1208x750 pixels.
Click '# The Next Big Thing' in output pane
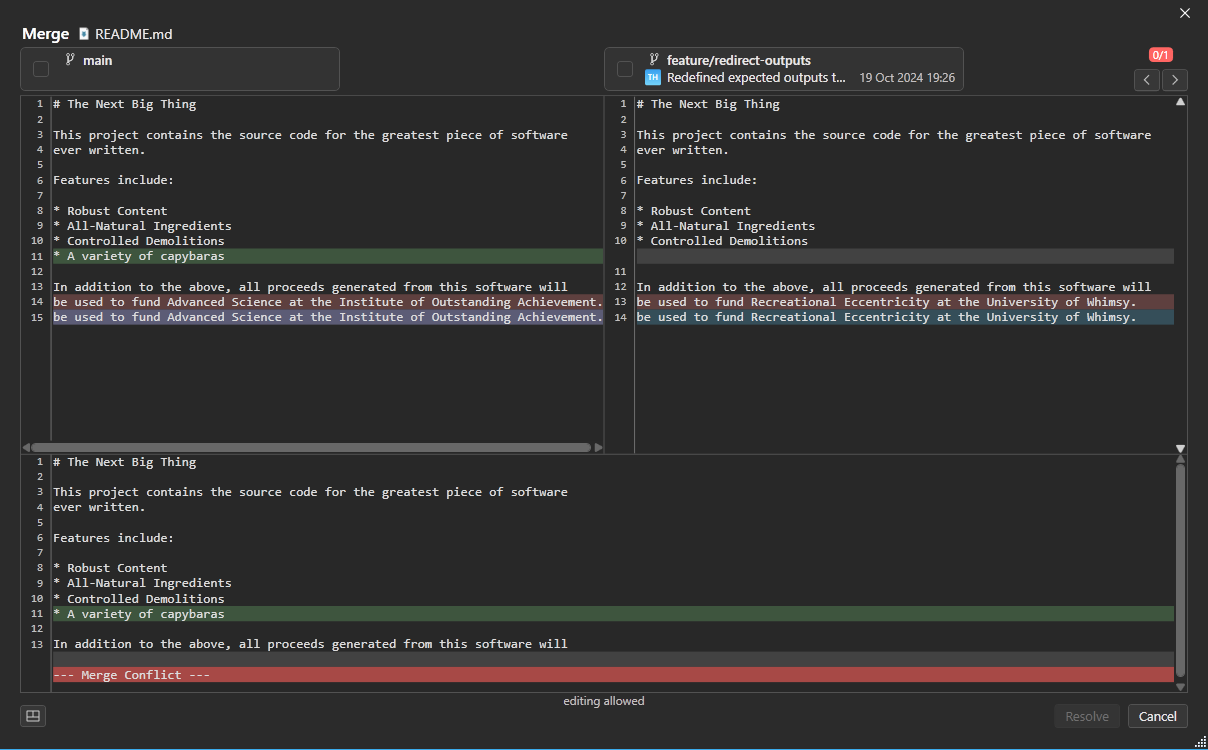pos(125,462)
